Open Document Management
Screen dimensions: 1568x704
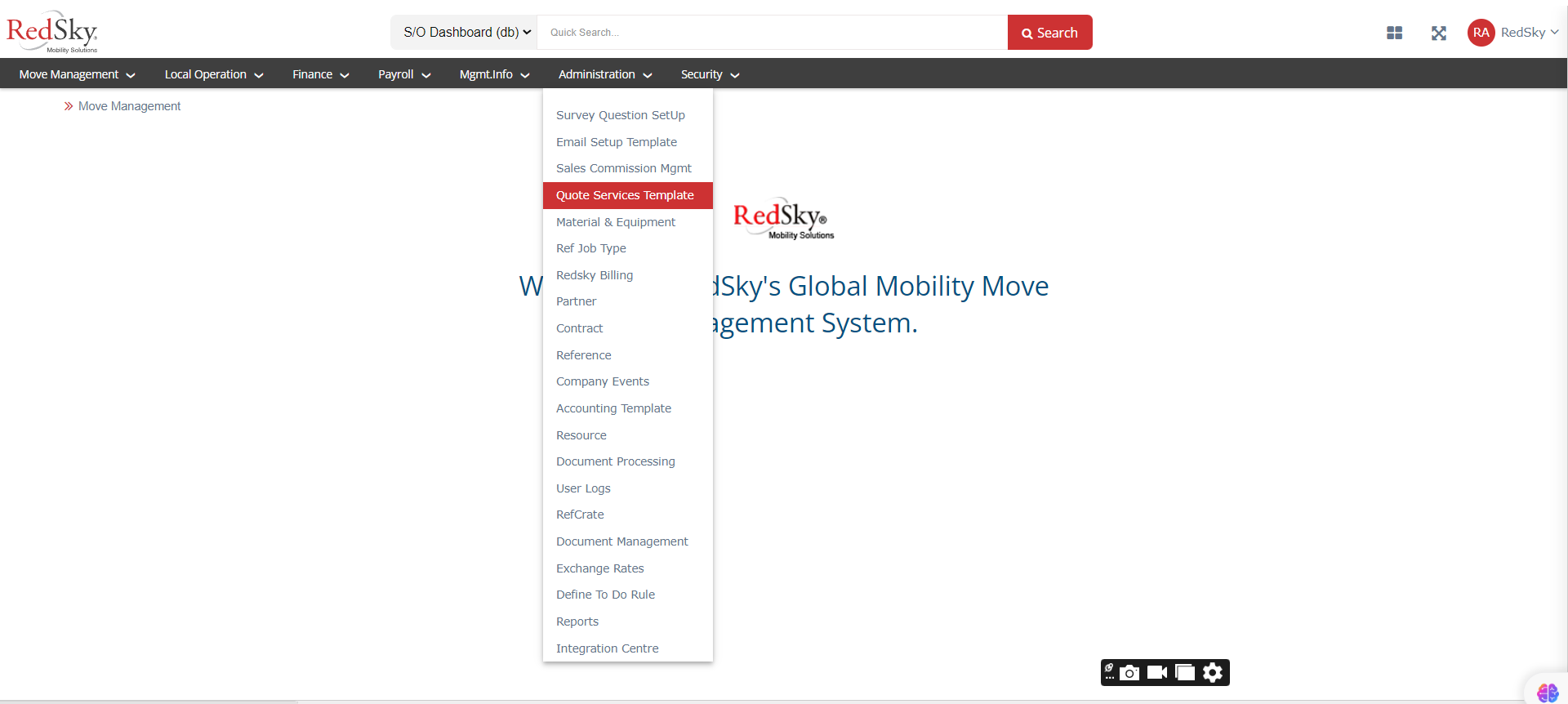pyautogui.click(x=627, y=541)
